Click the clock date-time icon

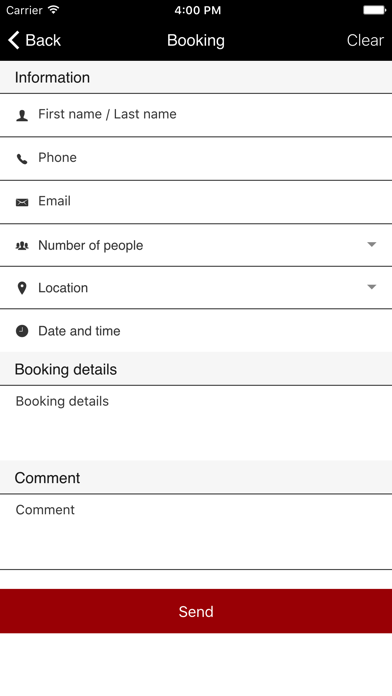(x=22, y=331)
